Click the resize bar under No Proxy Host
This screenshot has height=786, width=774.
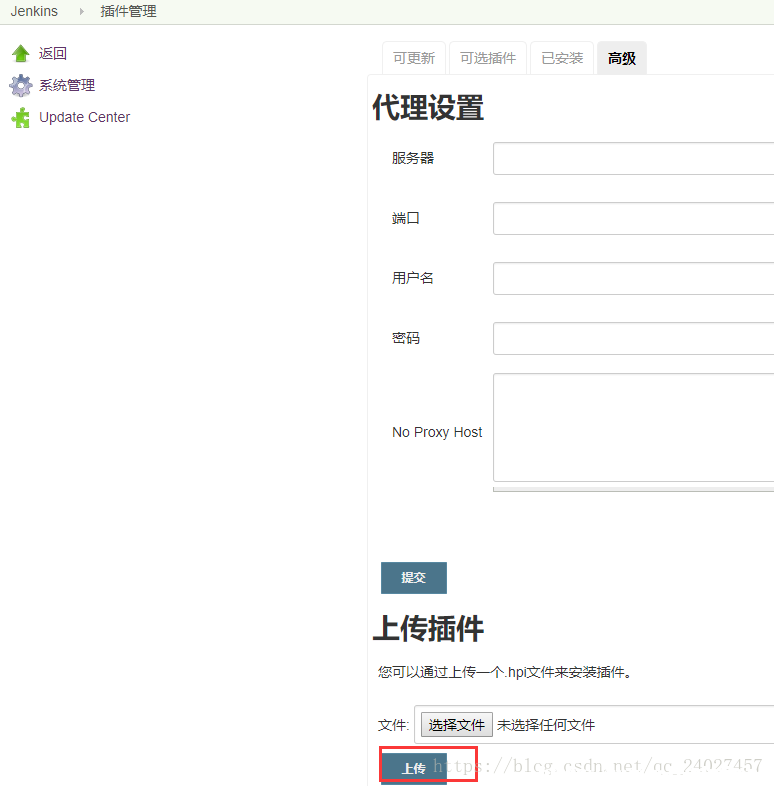click(x=634, y=489)
